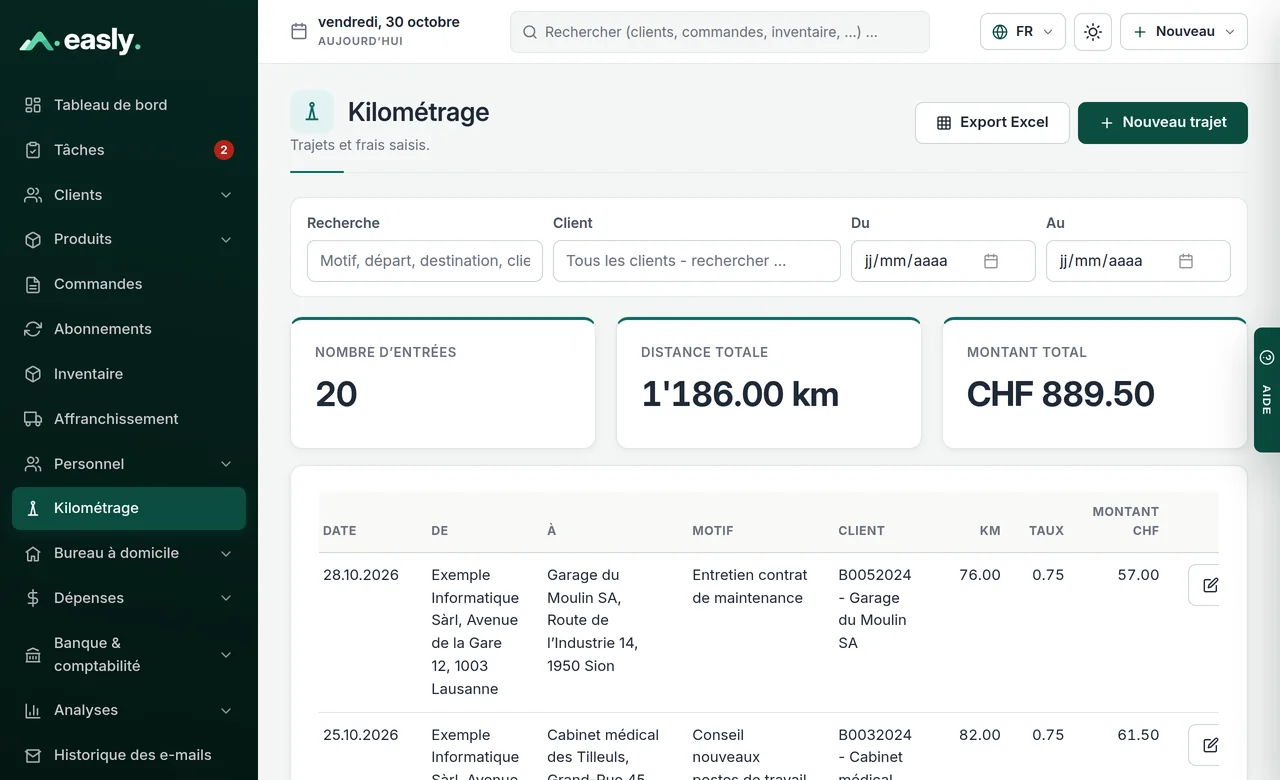Expand the Clients submenu chevron
1280x780 pixels.
click(x=226, y=195)
